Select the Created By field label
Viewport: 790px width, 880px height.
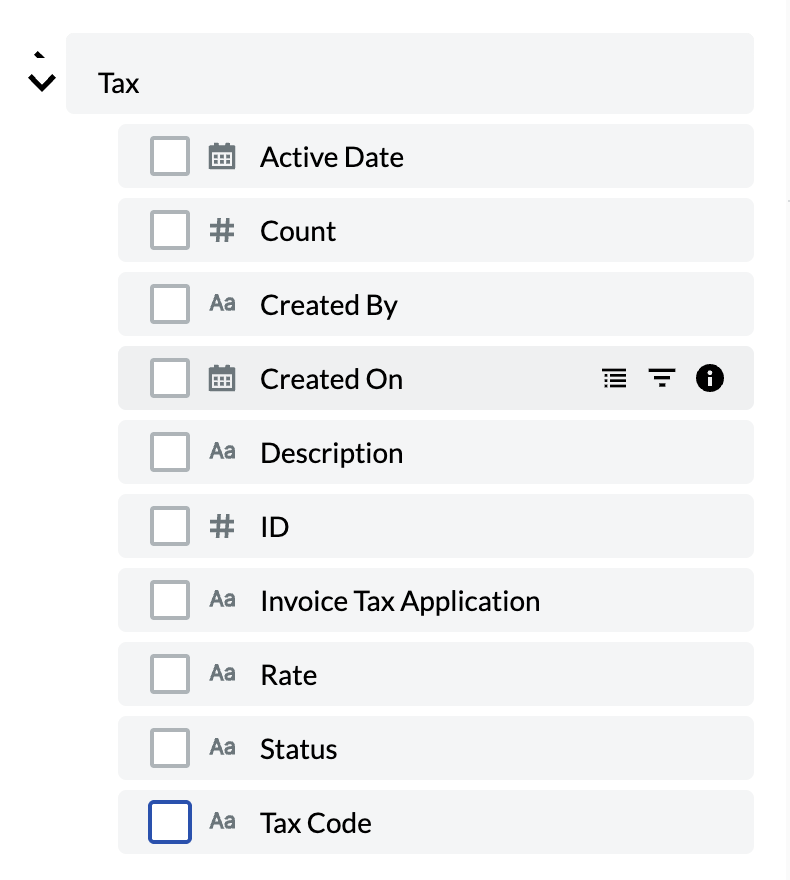coord(329,305)
